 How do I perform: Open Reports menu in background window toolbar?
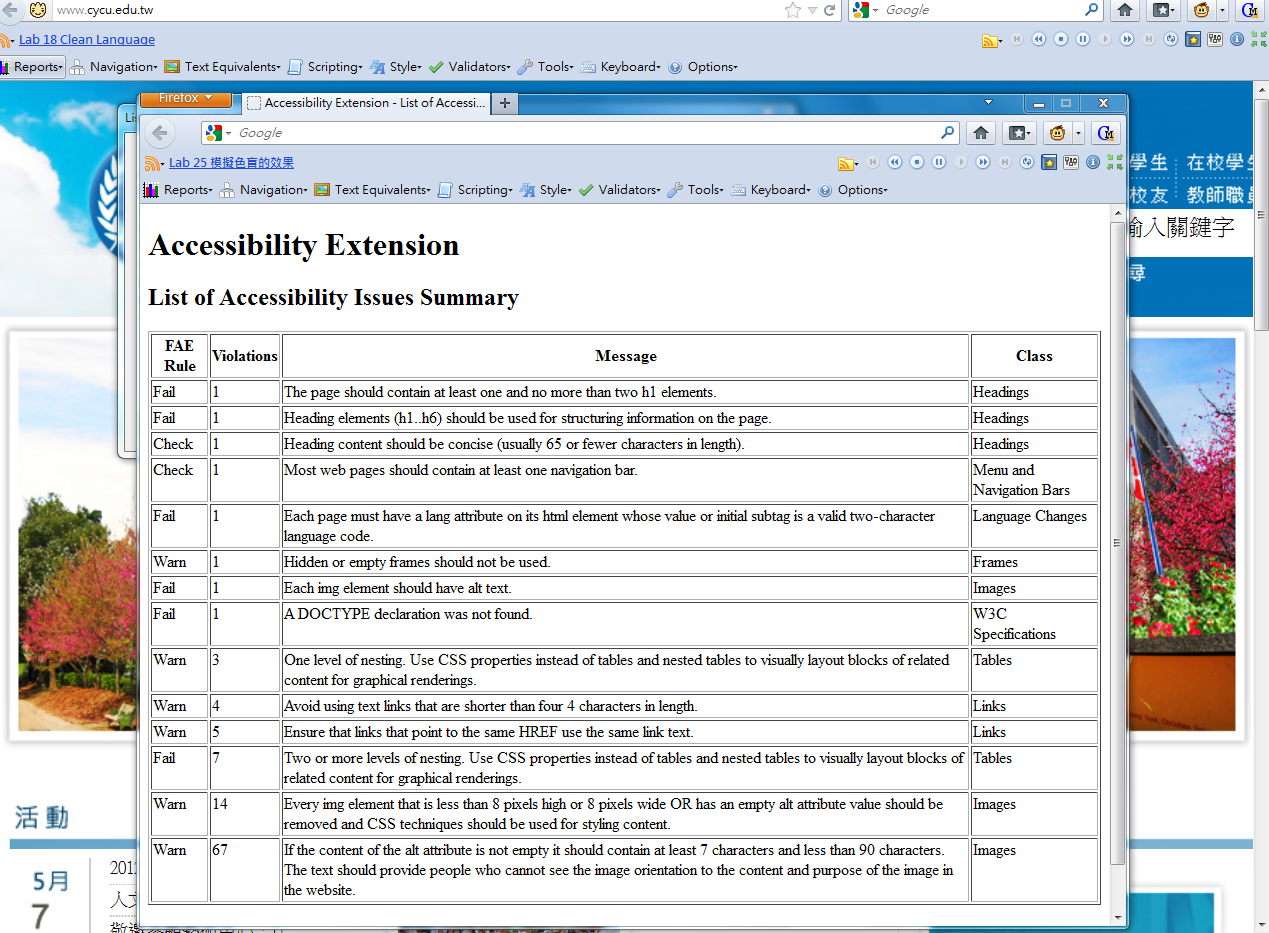(31, 67)
